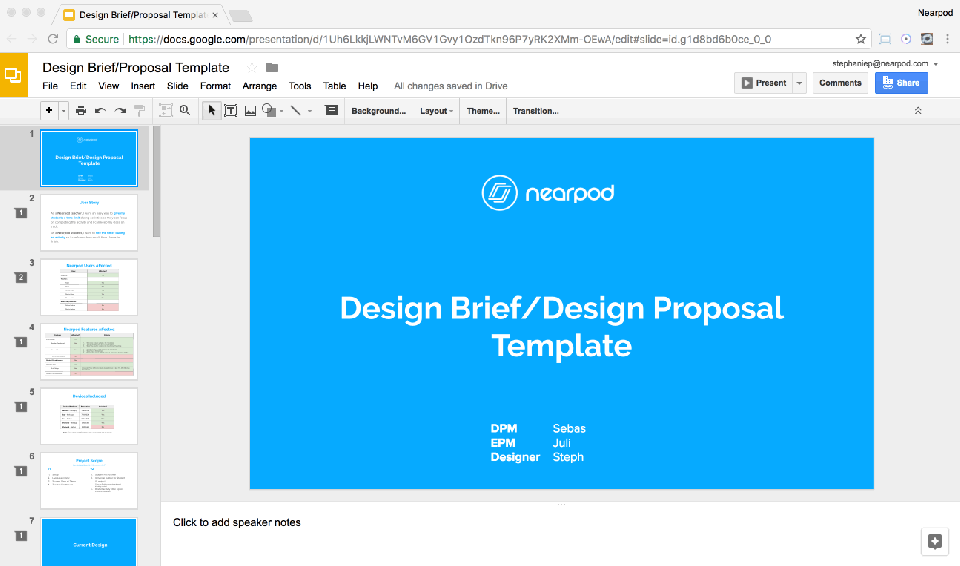
Task: Open the Slide menu
Action: [x=178, y=86]
